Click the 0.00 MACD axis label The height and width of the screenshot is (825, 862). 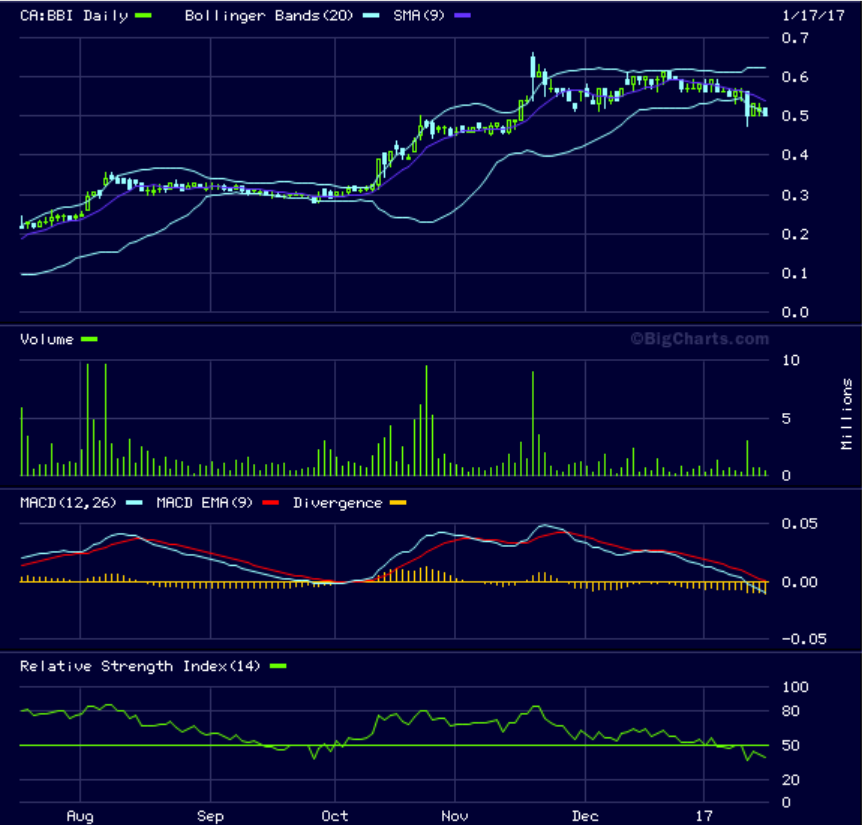[799, 582]
